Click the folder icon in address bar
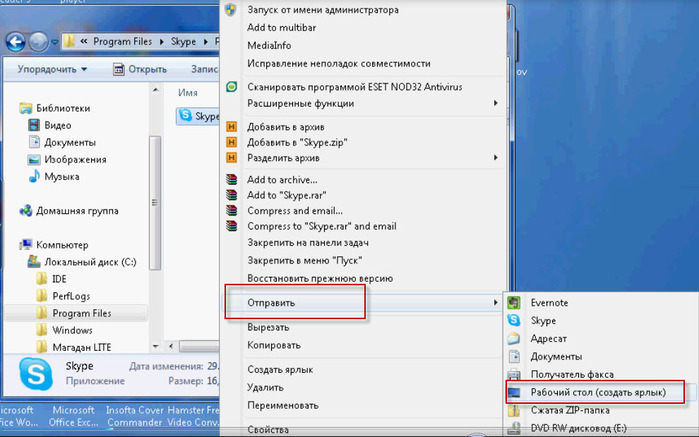699x437 pixels. point(69,41)
